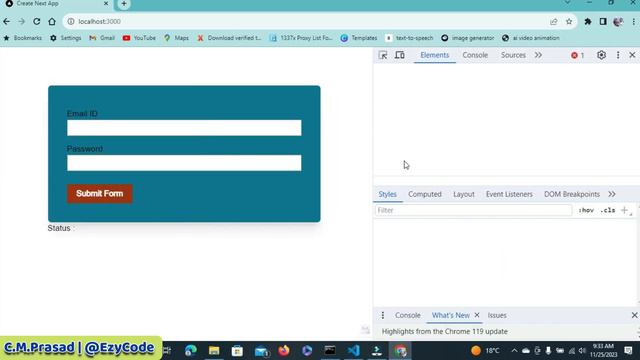Viewport: 640px width, 360px height.
Task: Open DevTools settings gear
Action: (601, 55)
